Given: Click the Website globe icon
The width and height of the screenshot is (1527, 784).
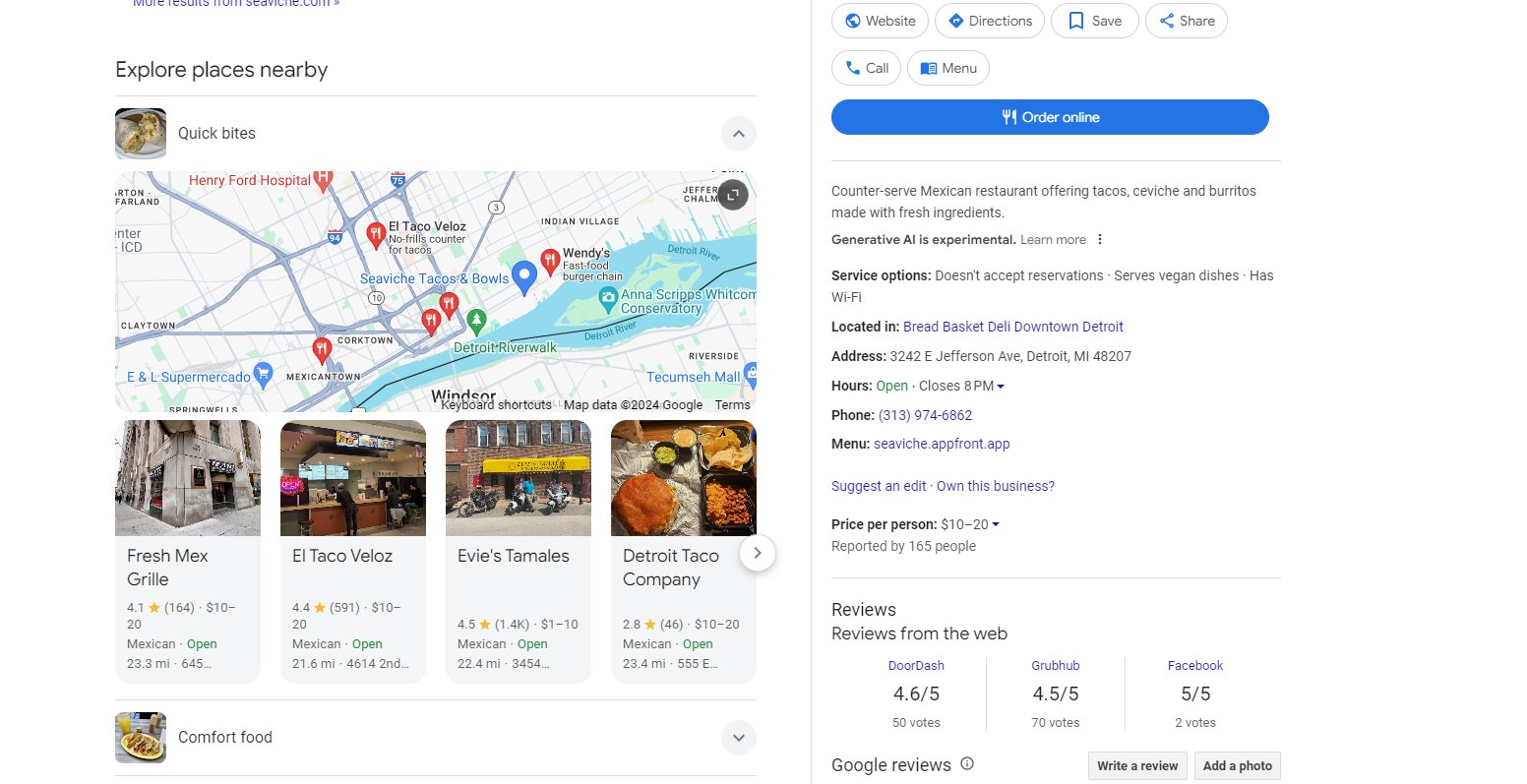Looking at the screenshot, I should click(852, 21).
